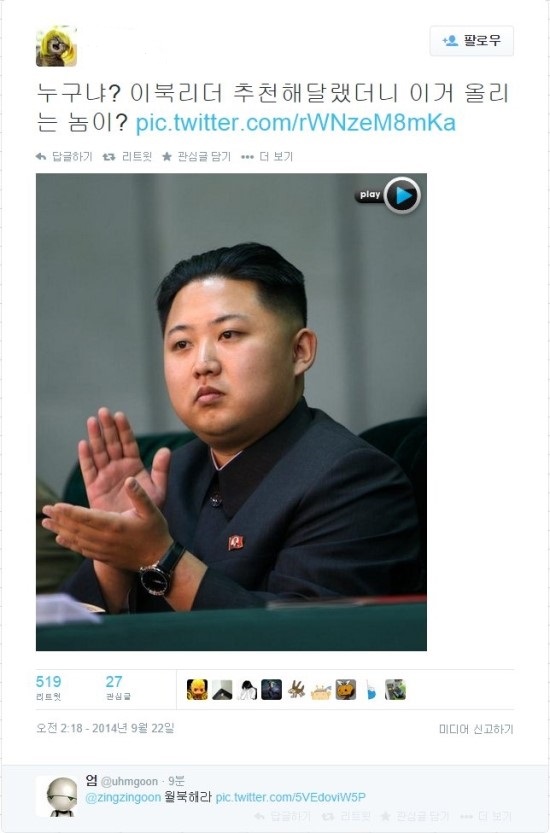Viewport: 550px width, 833px height.
Task: Open the @zingzingoon mention link
Action: pos(123,797)
